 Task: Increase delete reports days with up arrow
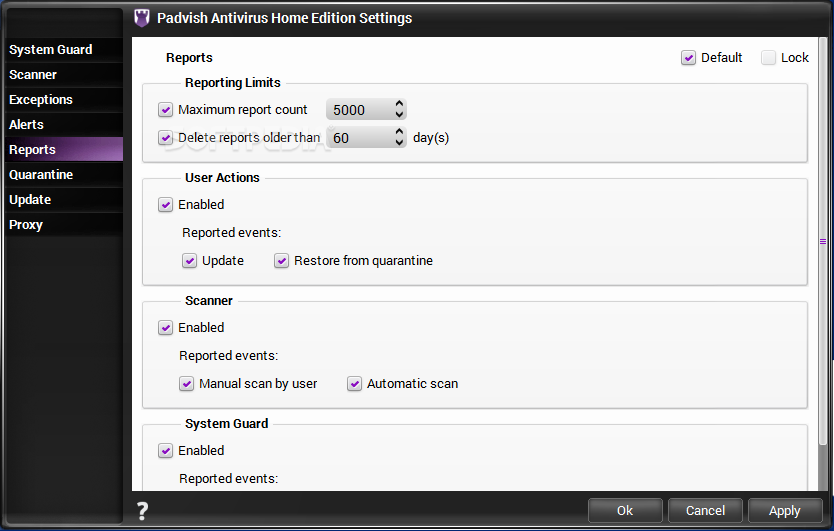coord(399,132)
